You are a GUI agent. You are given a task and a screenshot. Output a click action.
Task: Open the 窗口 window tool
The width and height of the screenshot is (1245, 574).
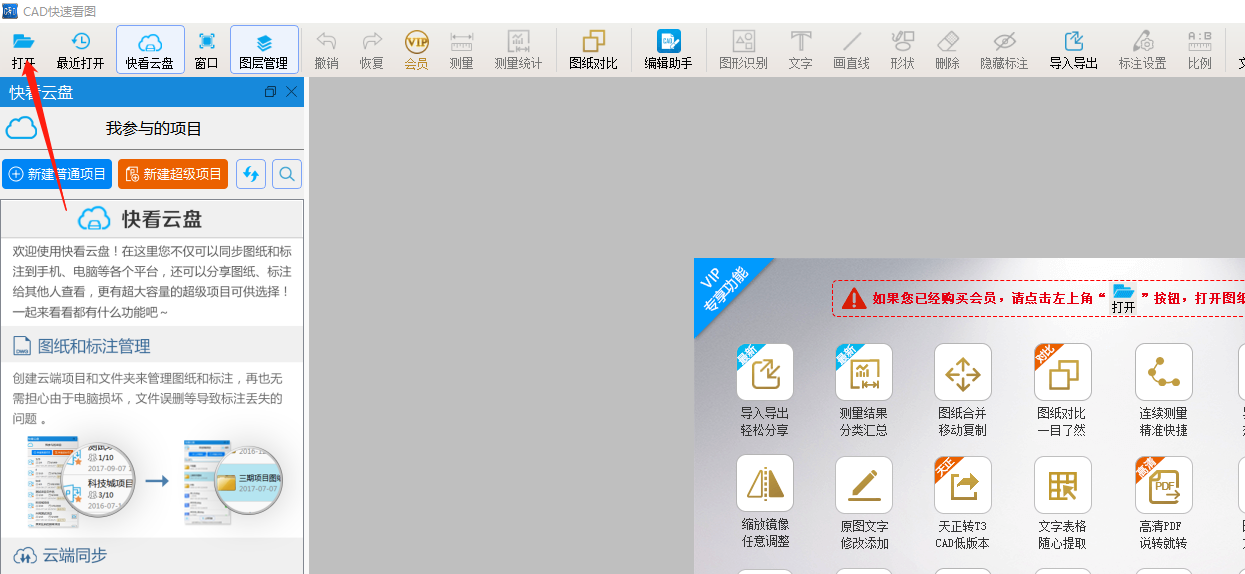tap(207, 50)
